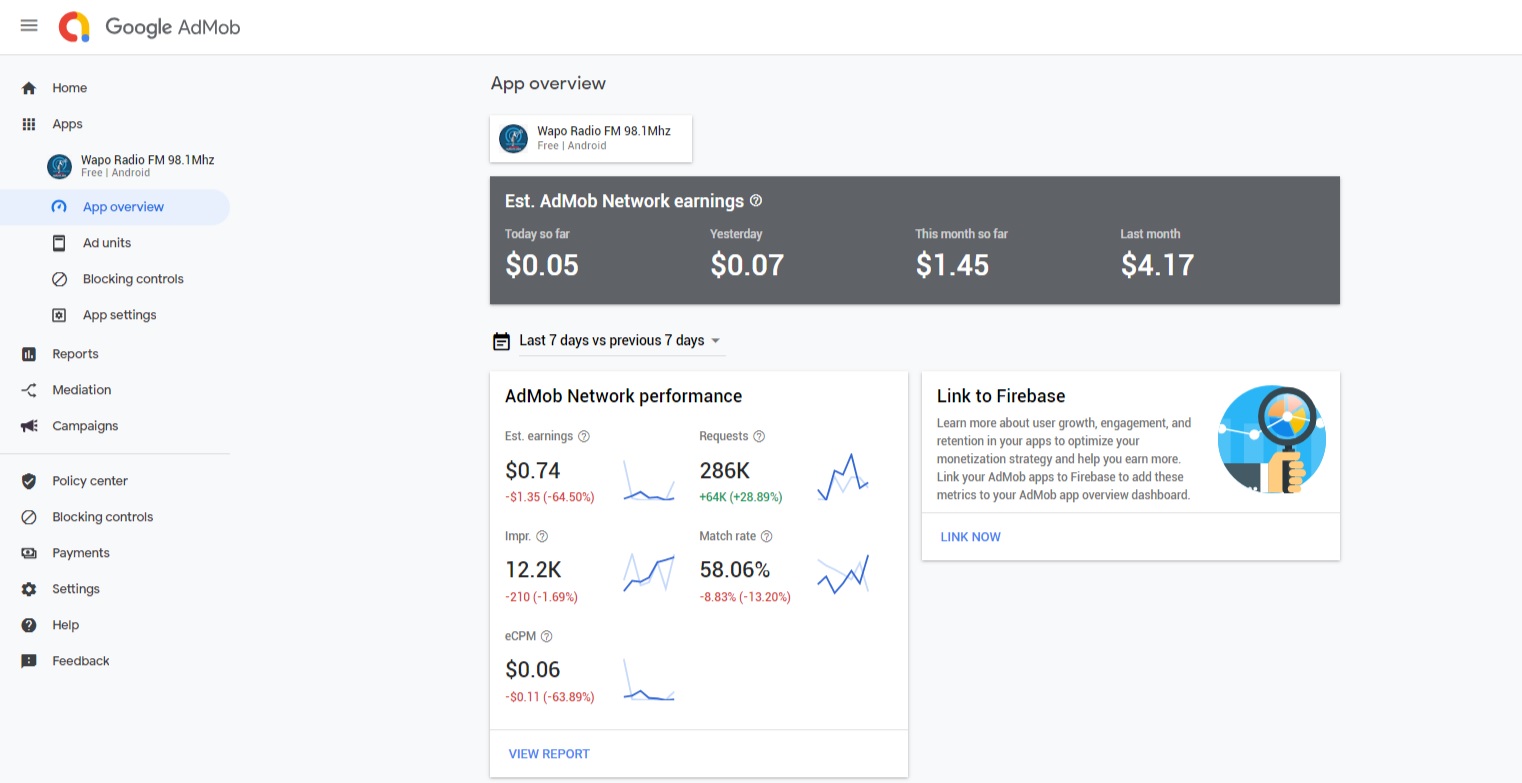Image resolution: width=1522 pixels, height=783 pixels.
Task: Click help icon beside Est. AdMob Network earnings
Action: (756, 201)
